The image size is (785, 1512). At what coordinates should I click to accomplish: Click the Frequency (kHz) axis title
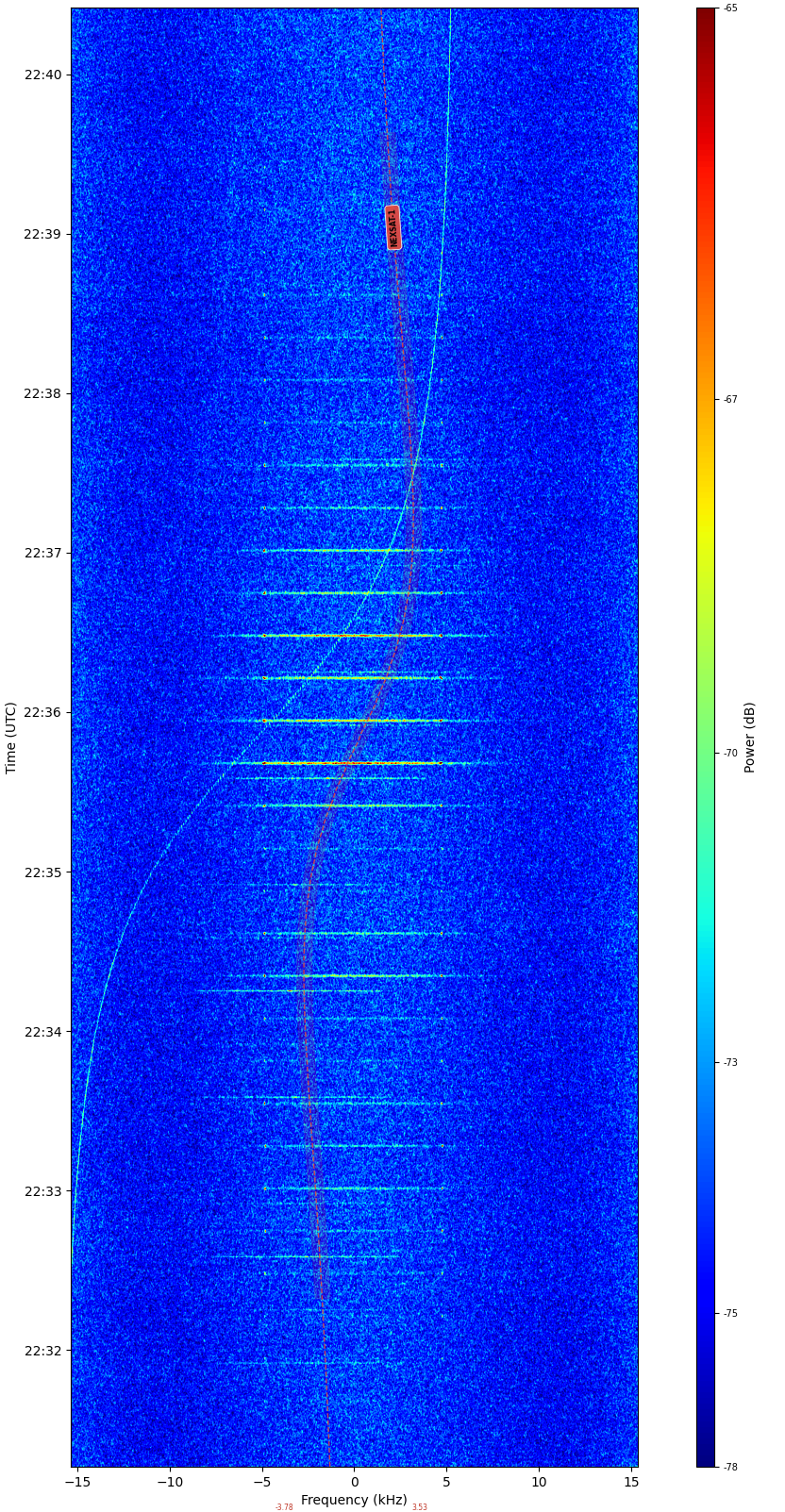[x=354, y=1500]
